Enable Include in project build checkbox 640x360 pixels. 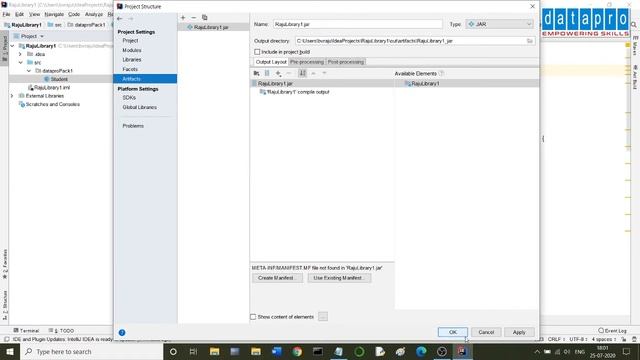tap(257, 52)
